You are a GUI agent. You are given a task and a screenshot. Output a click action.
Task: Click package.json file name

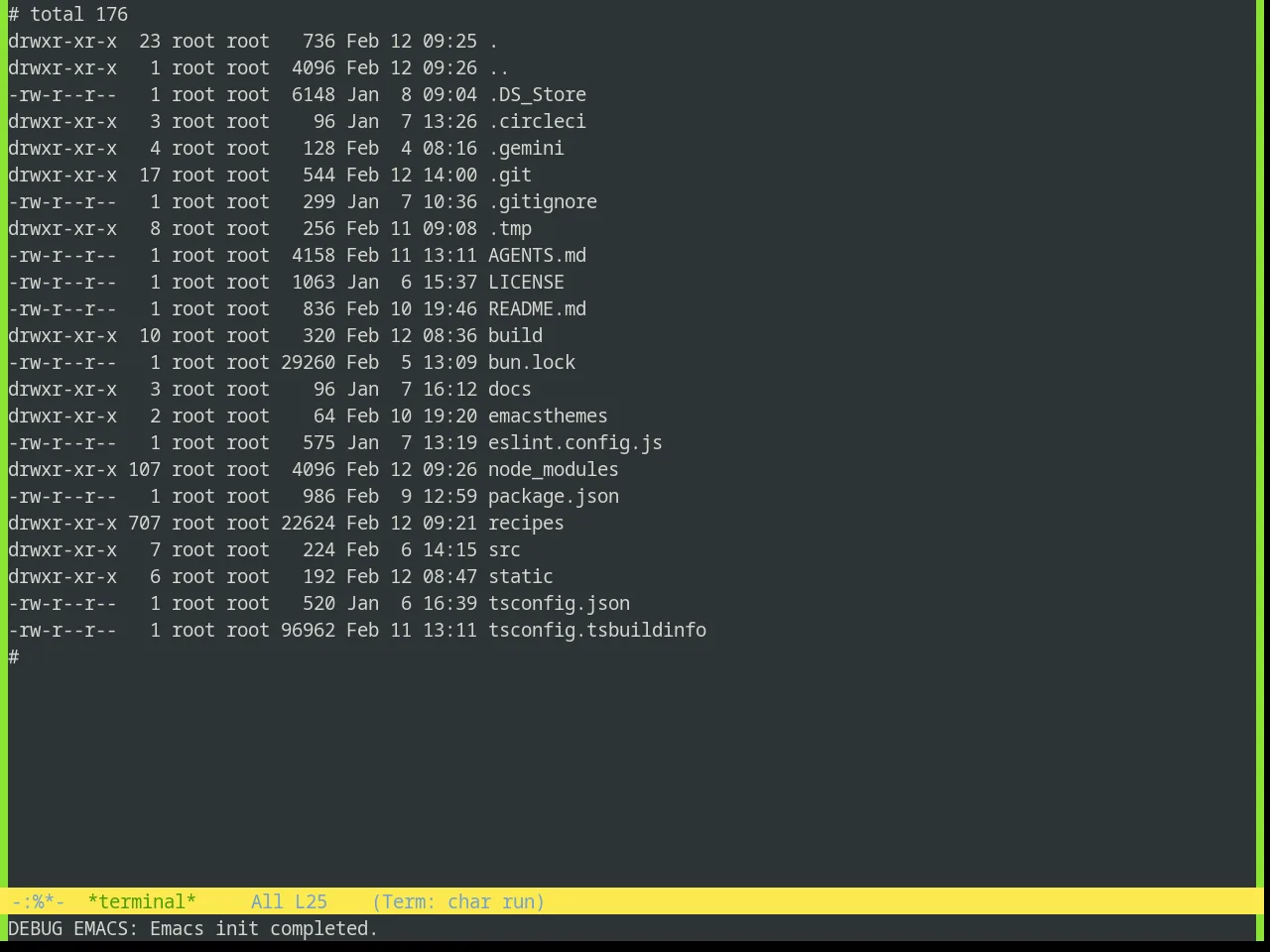click(554, 496)
